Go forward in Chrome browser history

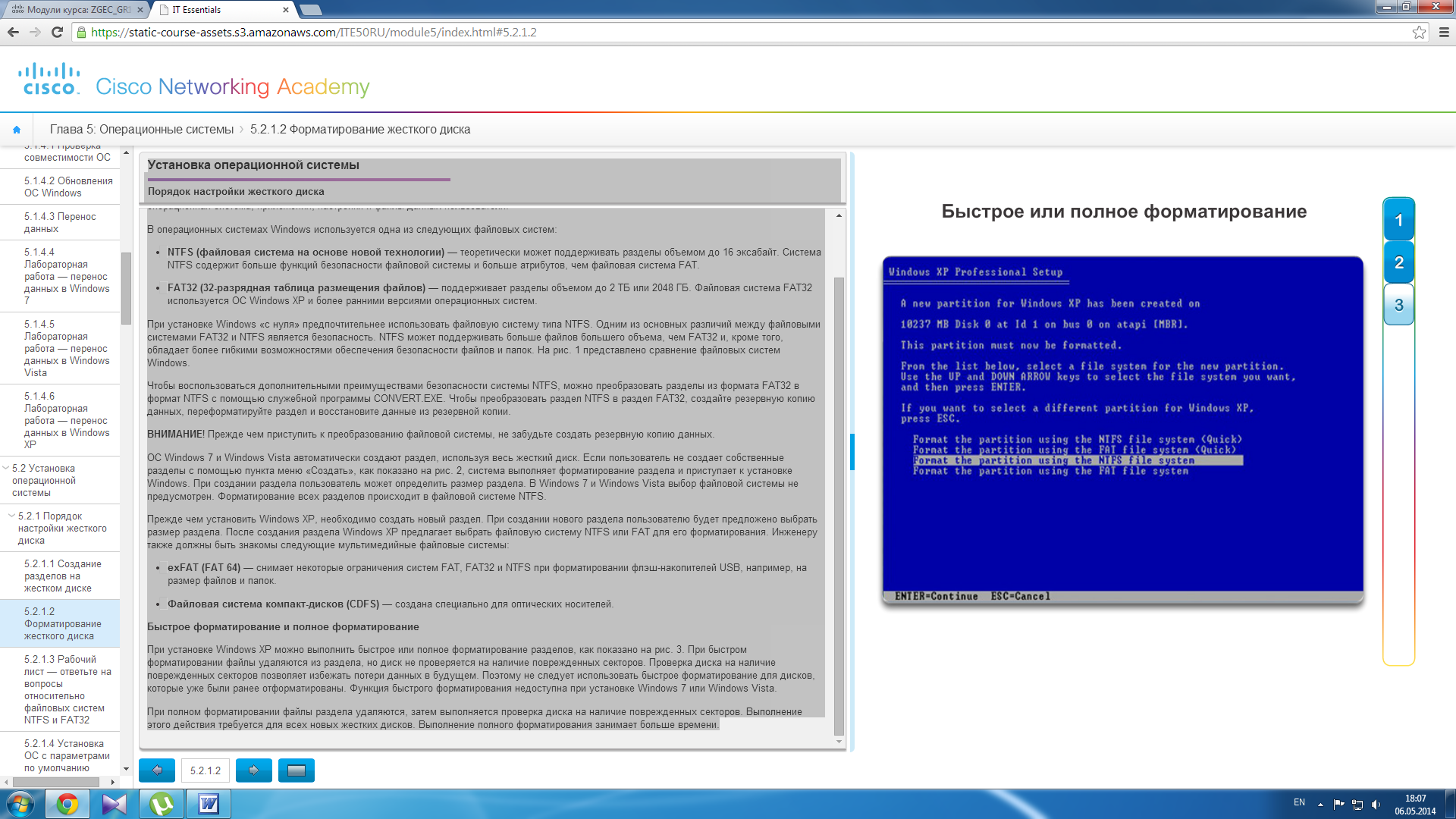click(x=35, y=32)
